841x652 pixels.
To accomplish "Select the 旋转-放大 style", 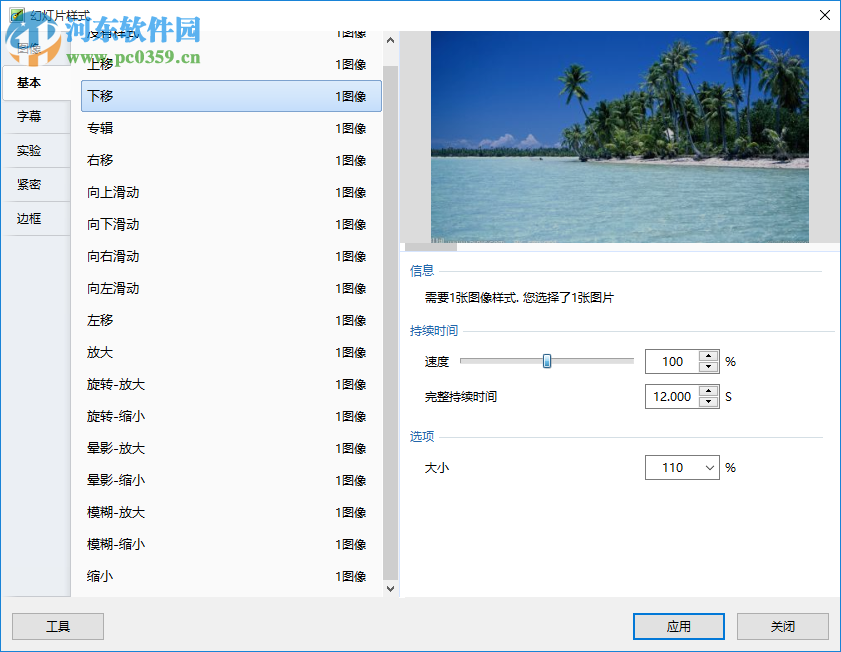I will 230,384.
